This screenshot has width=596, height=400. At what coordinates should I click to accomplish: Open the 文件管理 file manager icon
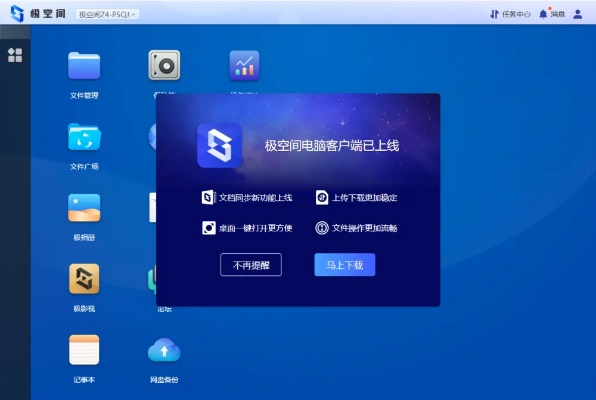click(84, 66)
